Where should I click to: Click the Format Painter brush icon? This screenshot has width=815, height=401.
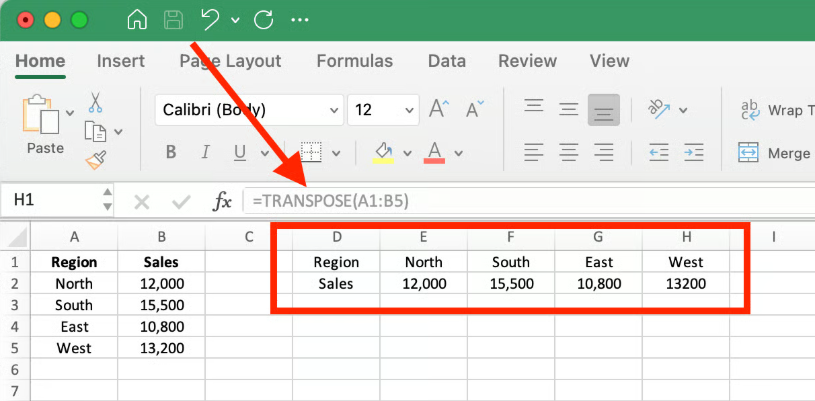[x=96, y=159]
